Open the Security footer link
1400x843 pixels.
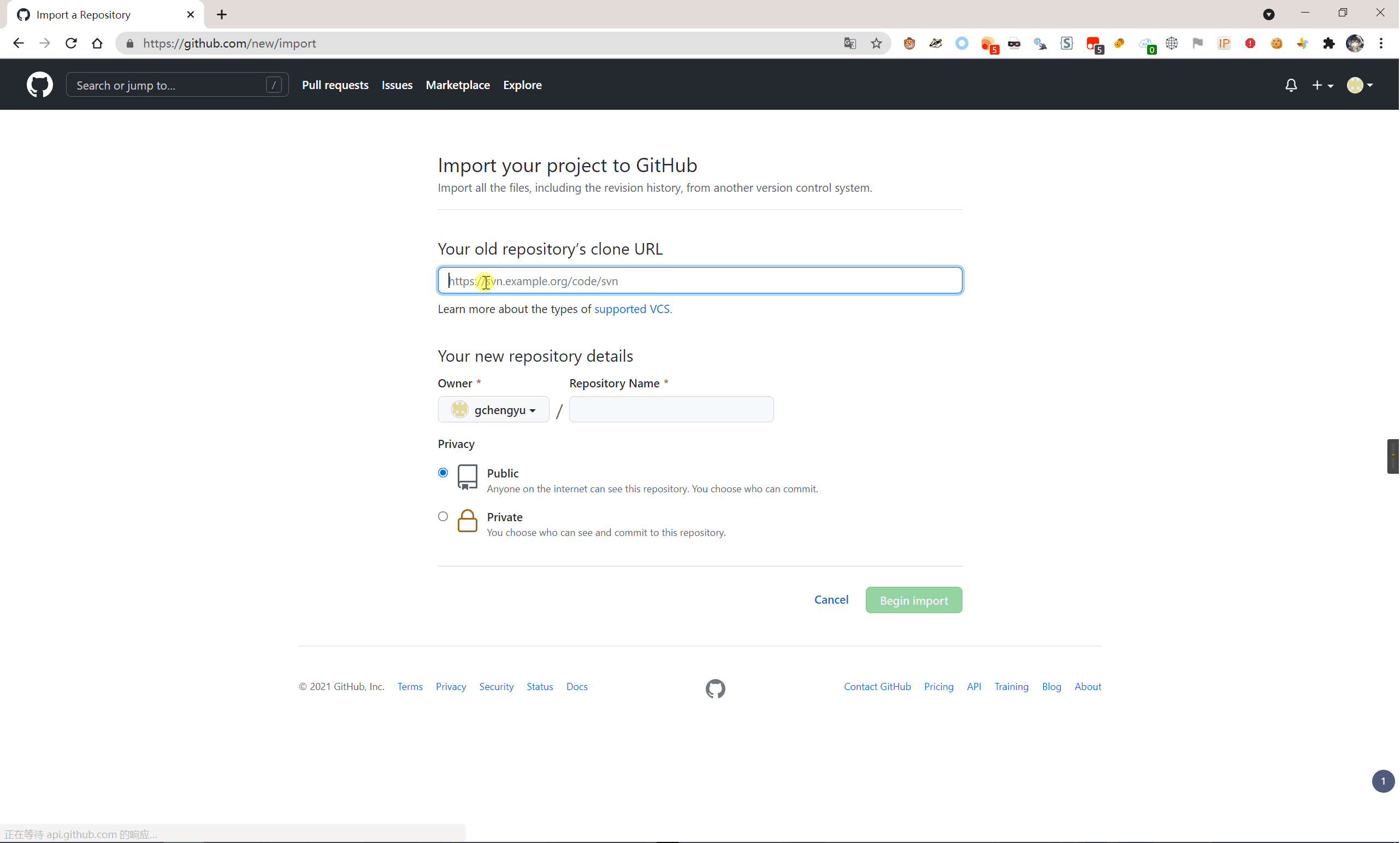point(497,686)
